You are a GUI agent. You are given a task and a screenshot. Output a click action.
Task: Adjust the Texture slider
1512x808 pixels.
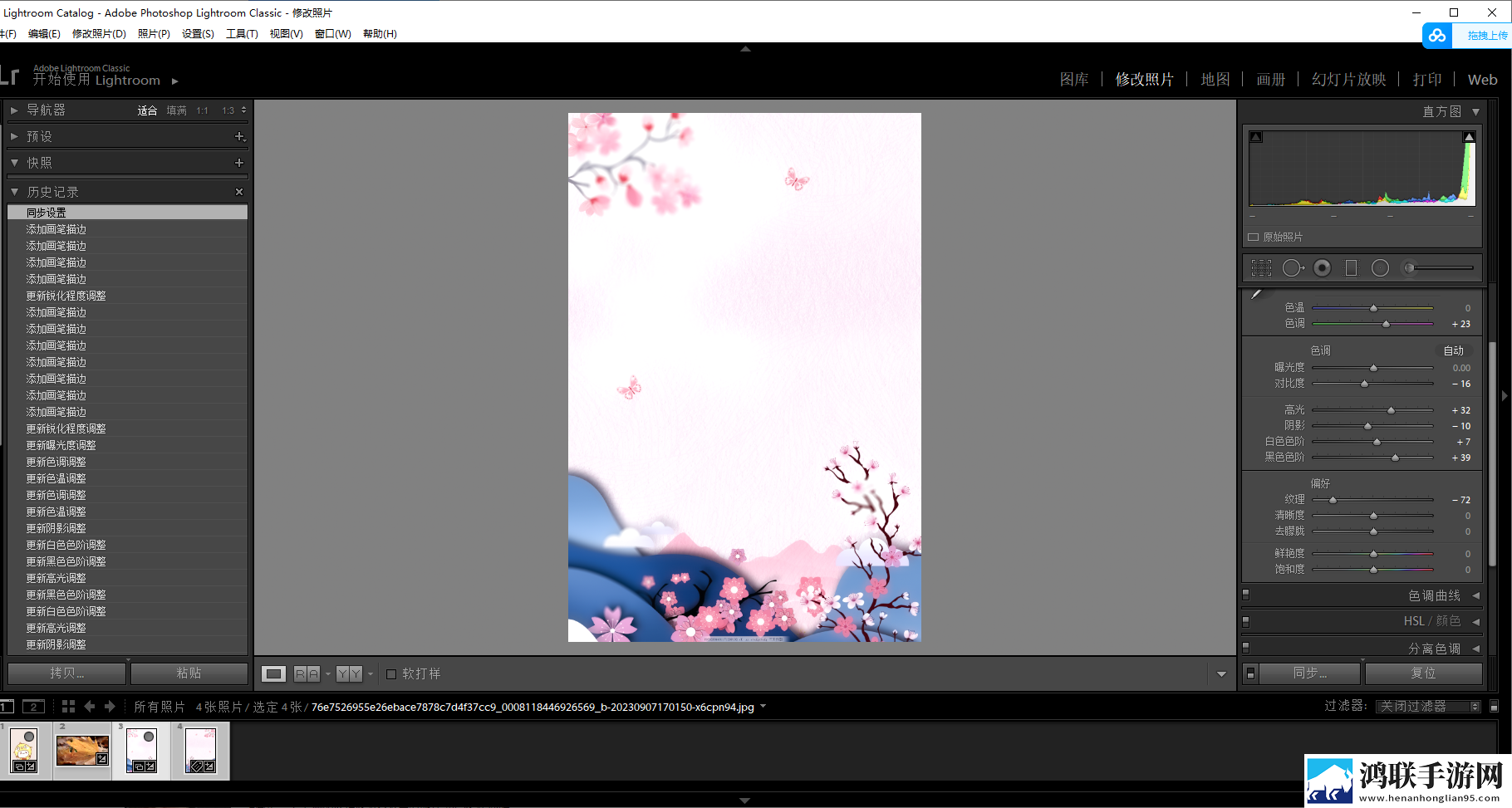pos(1372,500)
